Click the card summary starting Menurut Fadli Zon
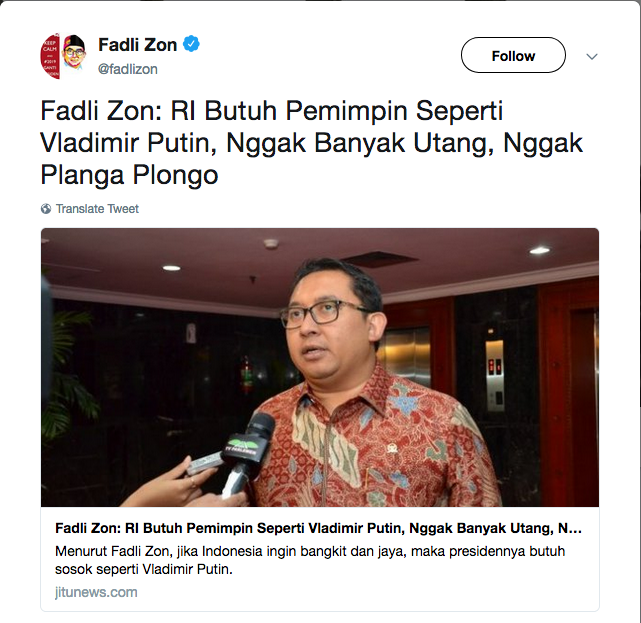 point(310,560)
